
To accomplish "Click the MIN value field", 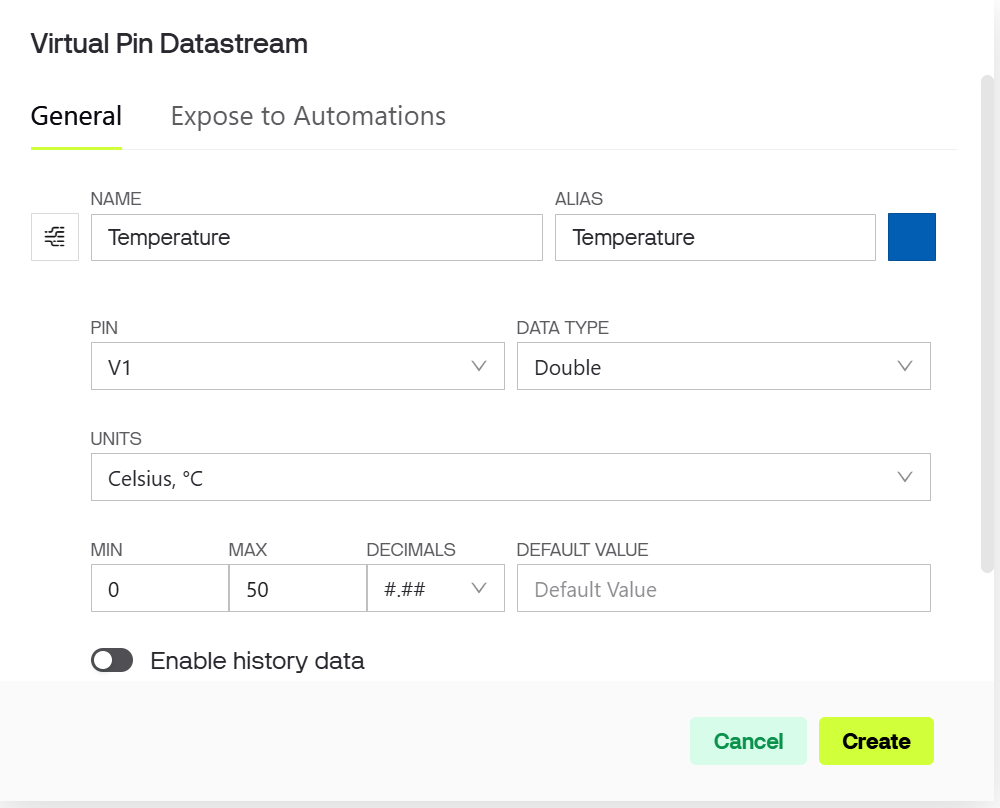I will [159, 589].
